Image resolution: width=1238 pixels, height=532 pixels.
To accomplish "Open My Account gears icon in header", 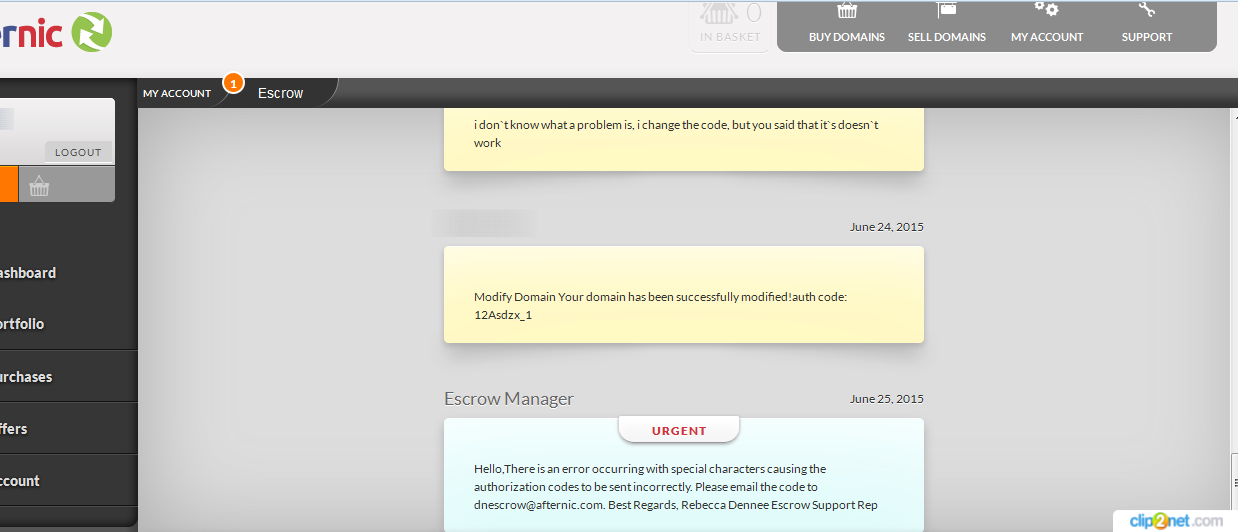I will point(1046,11).
